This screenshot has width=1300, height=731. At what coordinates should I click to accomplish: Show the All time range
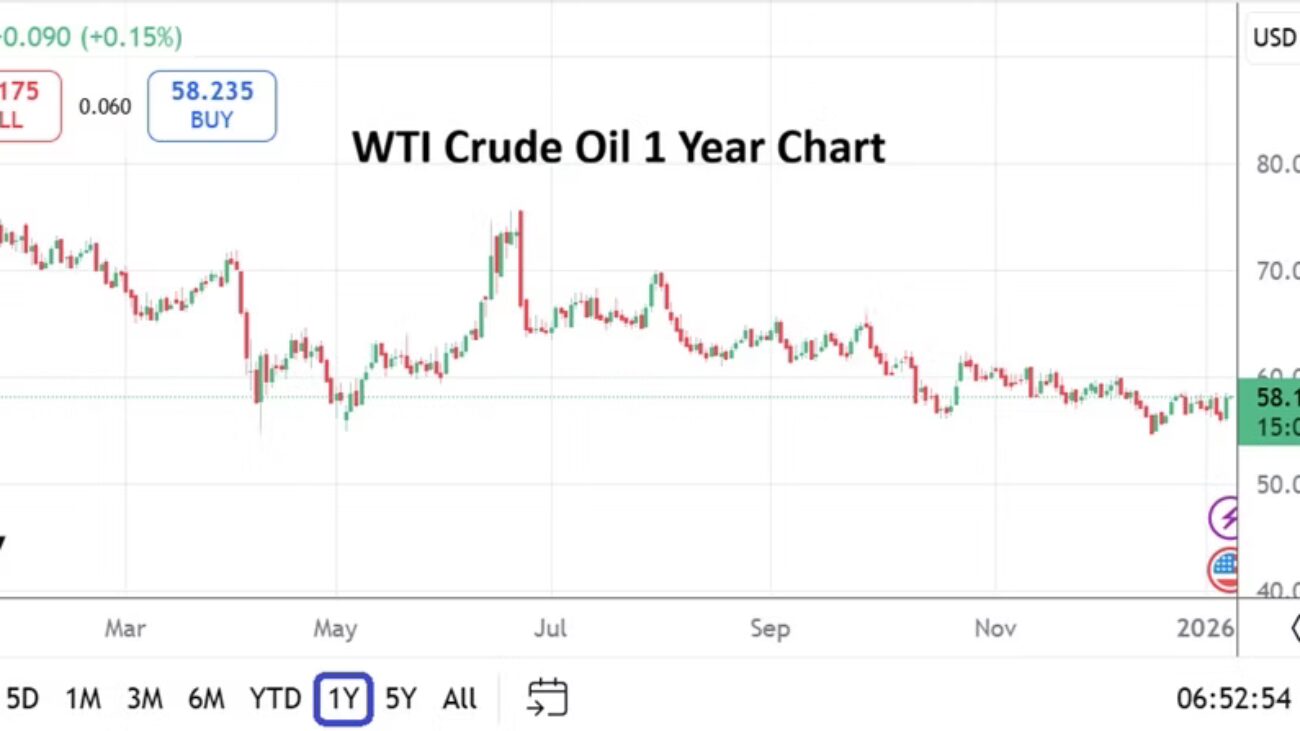[459, 698]
